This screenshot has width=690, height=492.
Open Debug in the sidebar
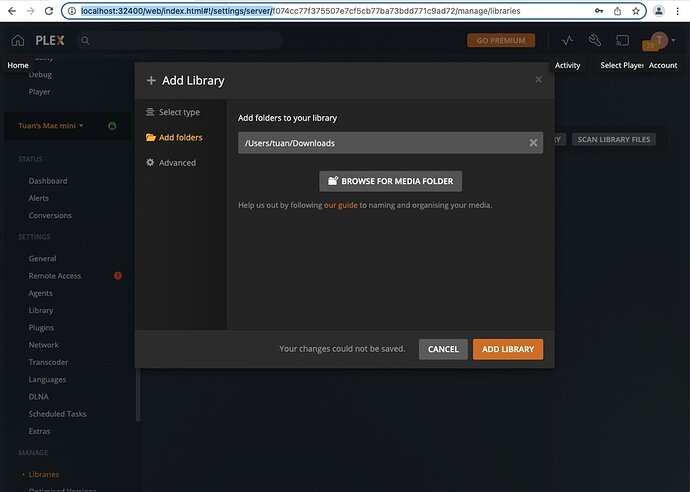pos(40,74)
